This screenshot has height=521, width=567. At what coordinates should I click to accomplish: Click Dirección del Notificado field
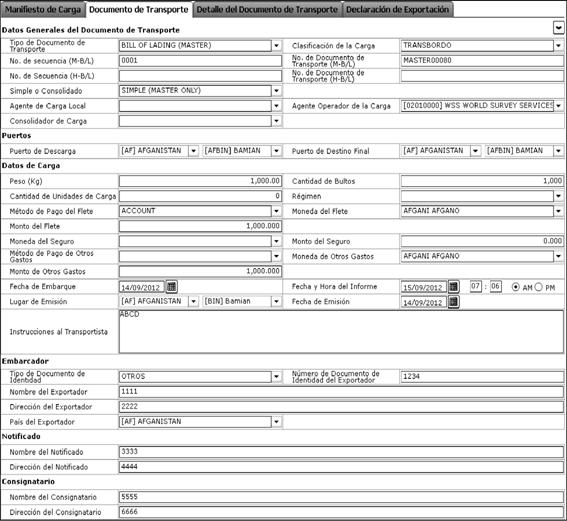[x=341, y=467]
